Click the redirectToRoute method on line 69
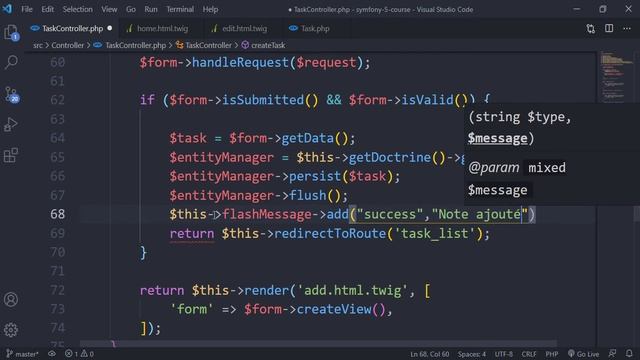This screenshot has width=640, height=360. (x=330, y=233)
